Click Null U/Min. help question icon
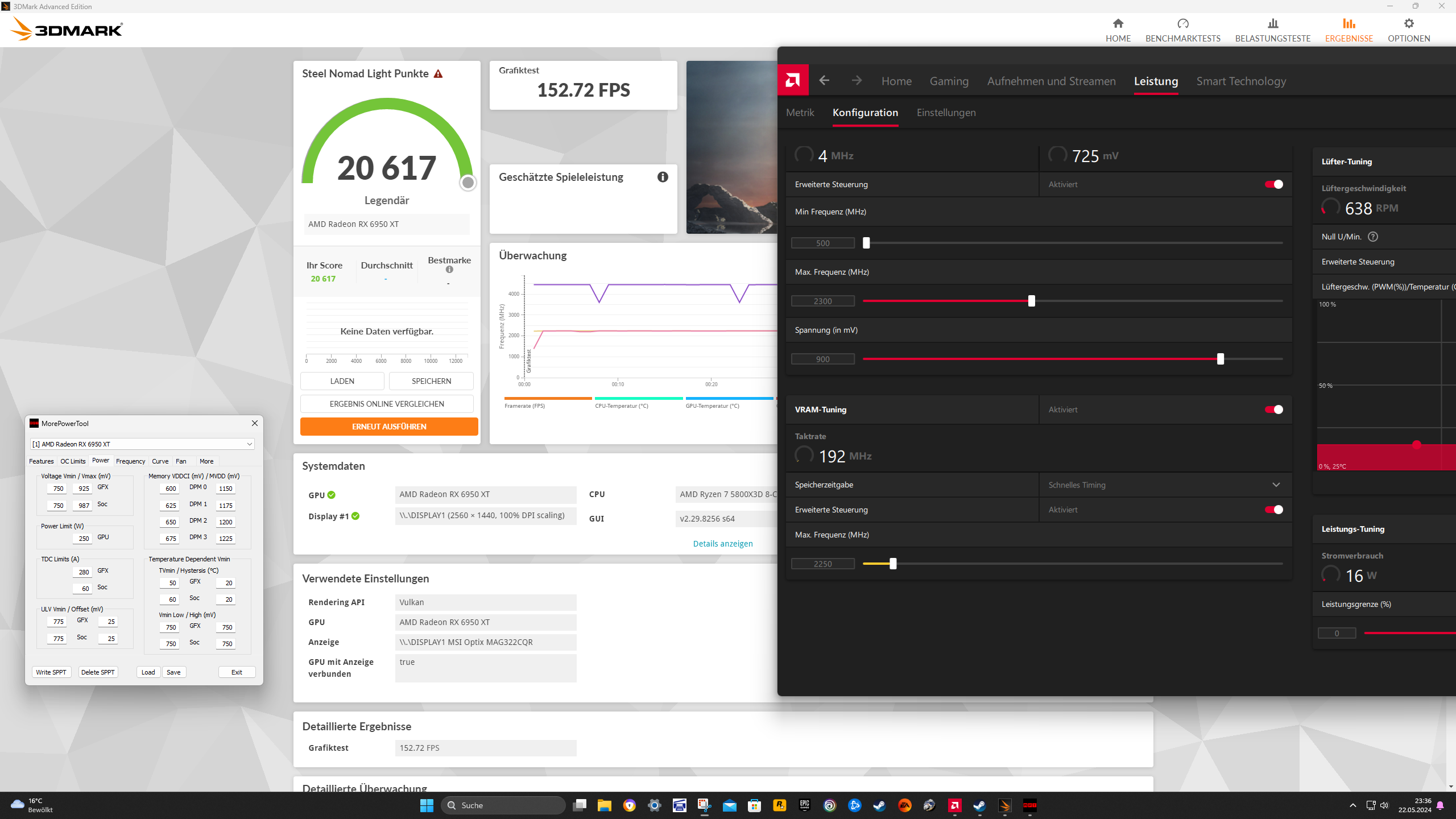Viewport: 1456px width, 819px height. click(1372, 237)
